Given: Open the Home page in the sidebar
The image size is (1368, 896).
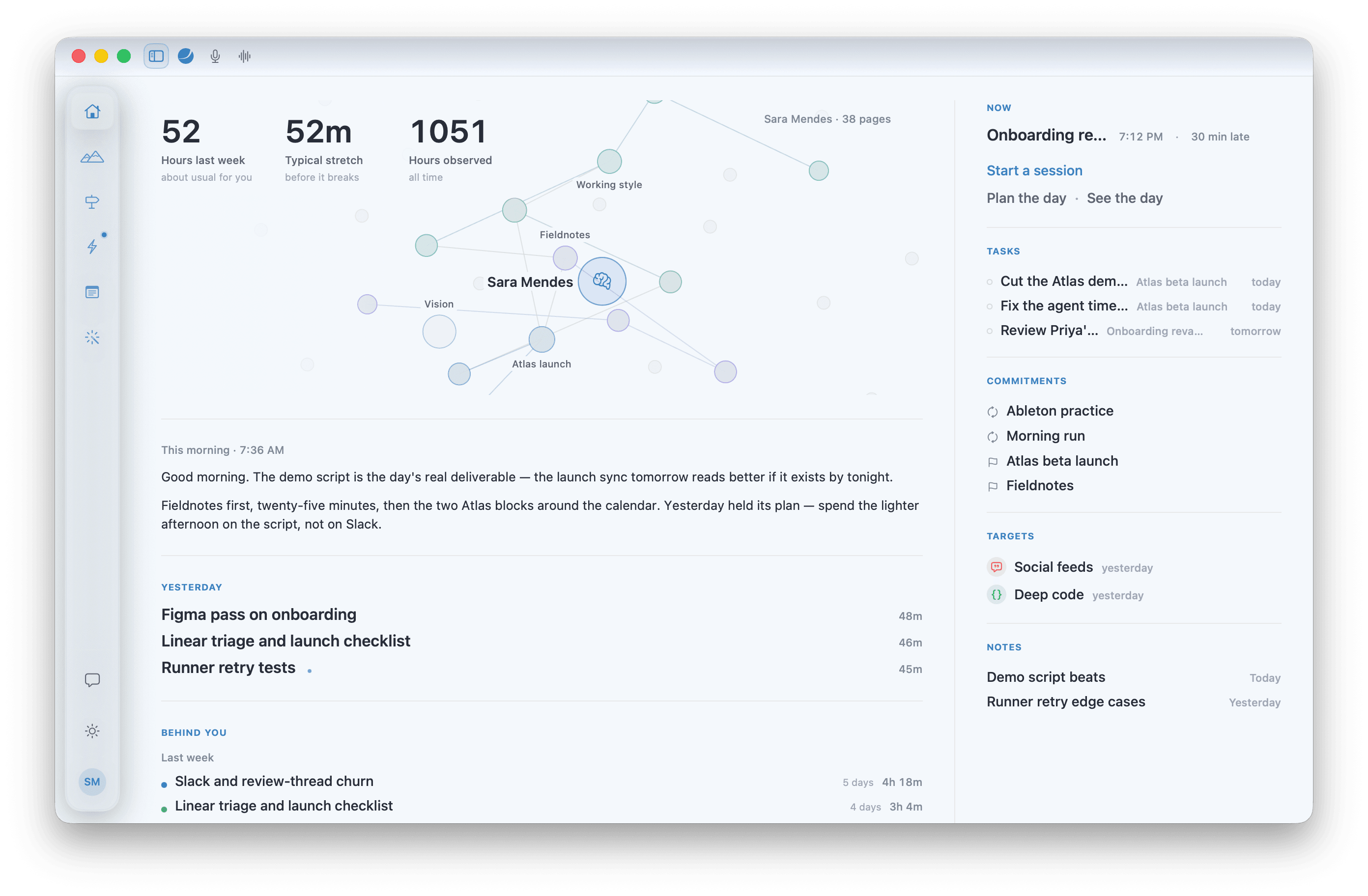Looking at the screenshot, I should click(92, 112).
